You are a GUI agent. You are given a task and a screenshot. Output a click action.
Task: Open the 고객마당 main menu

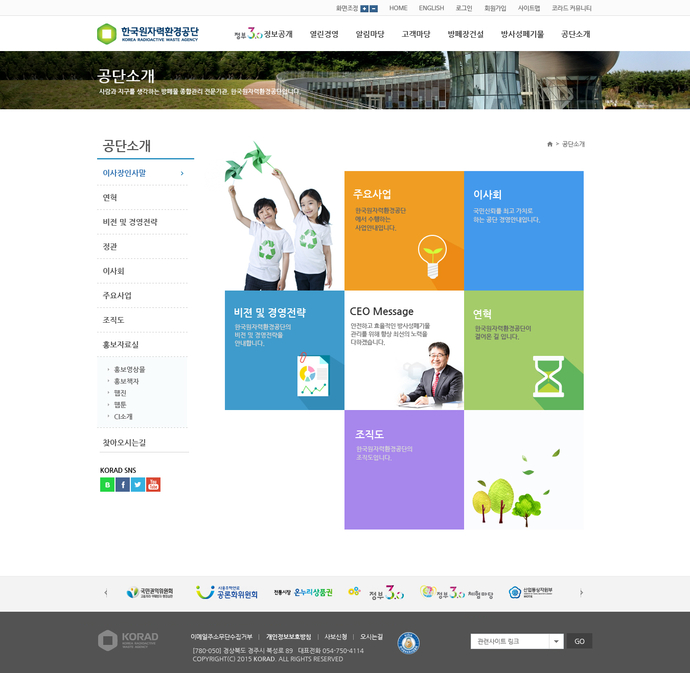point(416,34)
